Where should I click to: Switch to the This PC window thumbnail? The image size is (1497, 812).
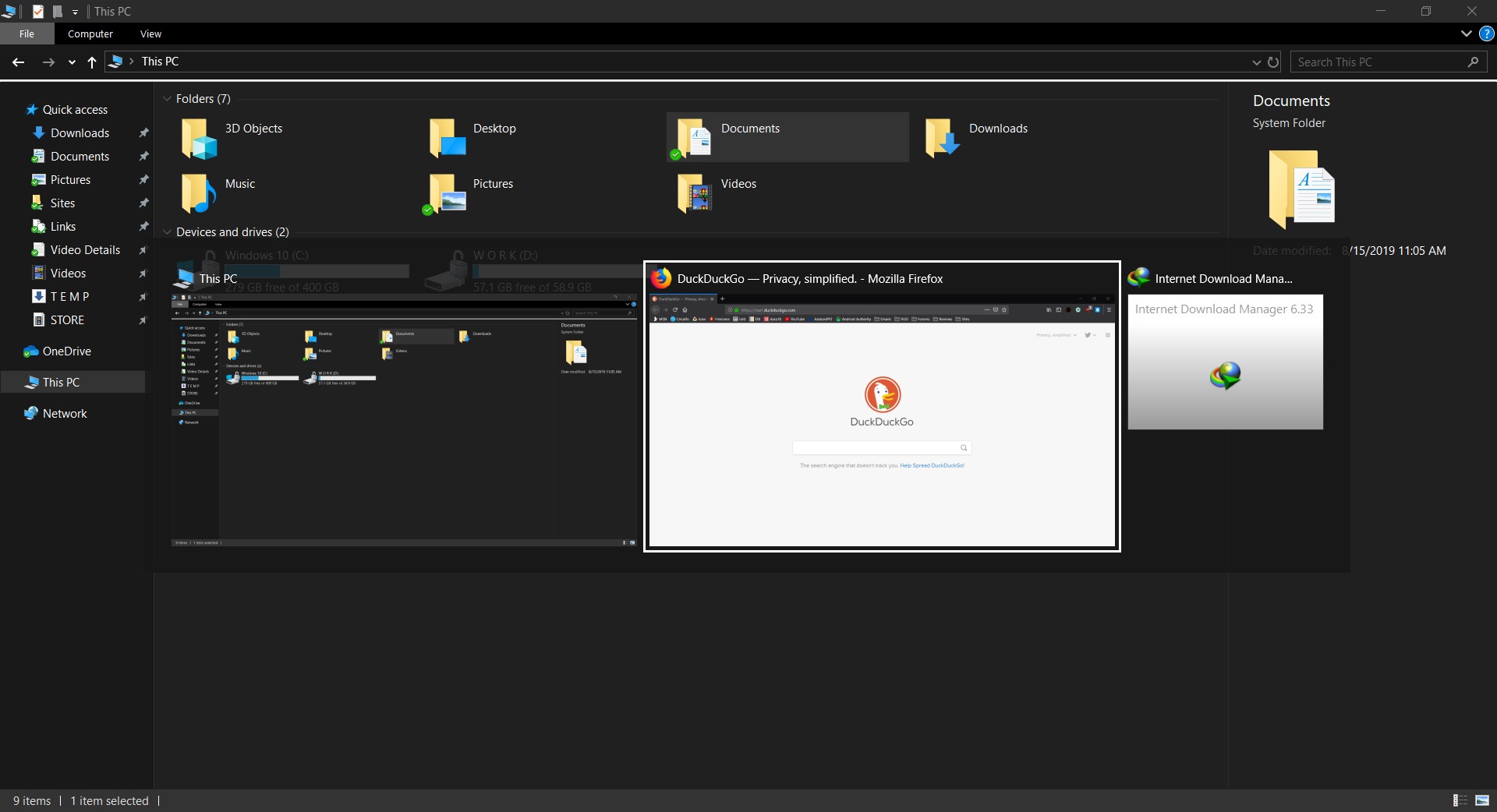(405, 420)
